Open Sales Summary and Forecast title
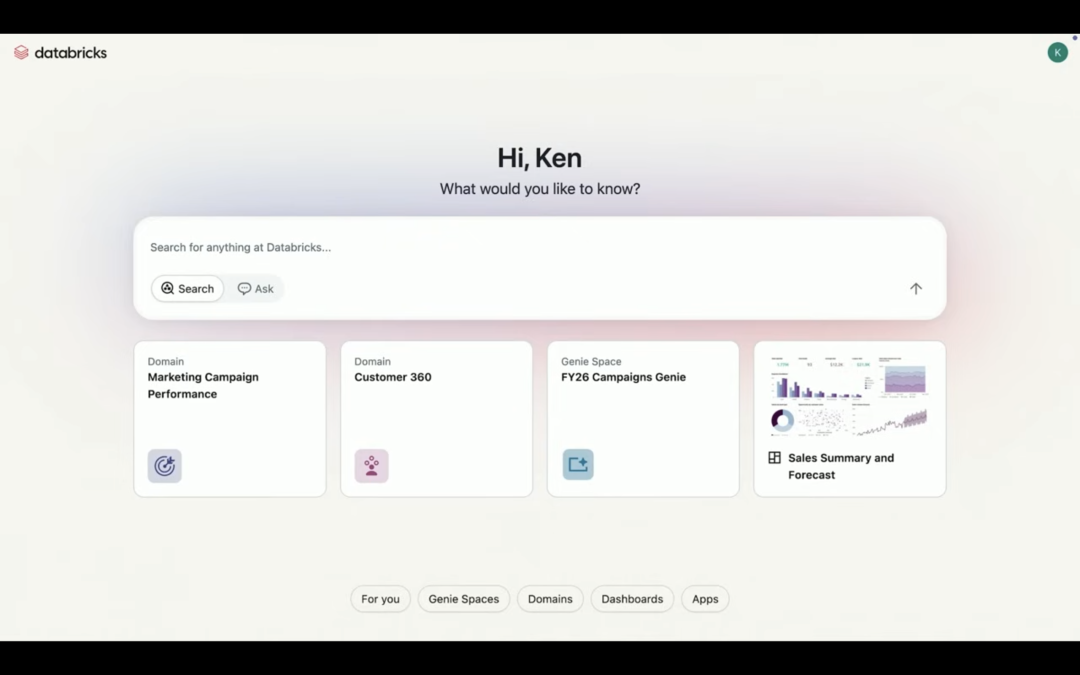1080x675 pixels. (x=841, y=466)
